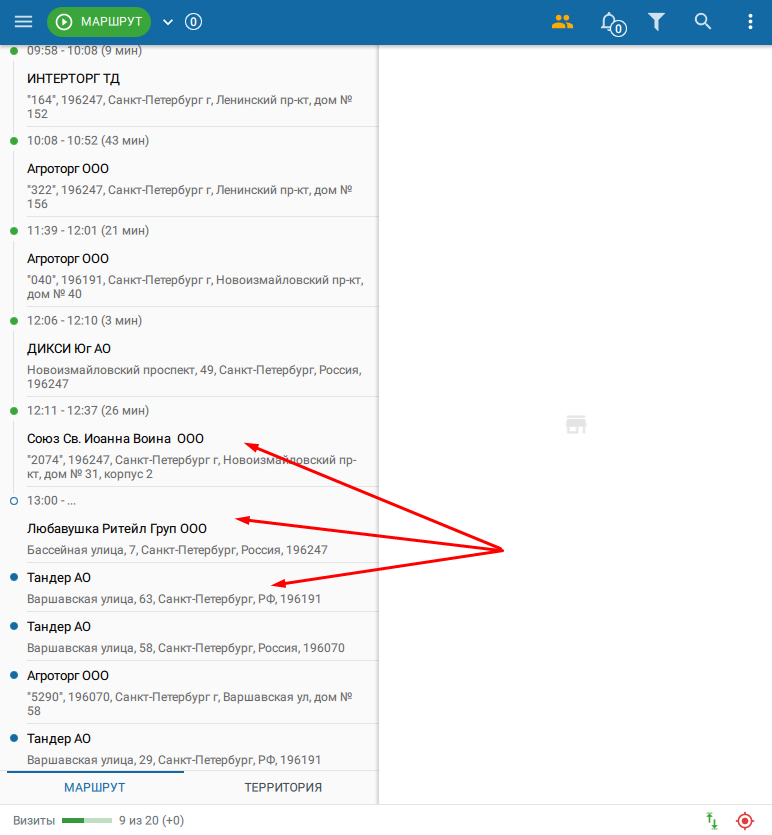
Task: Open ДИКСИ Юг АО visit entry
Action: [202, 366]
